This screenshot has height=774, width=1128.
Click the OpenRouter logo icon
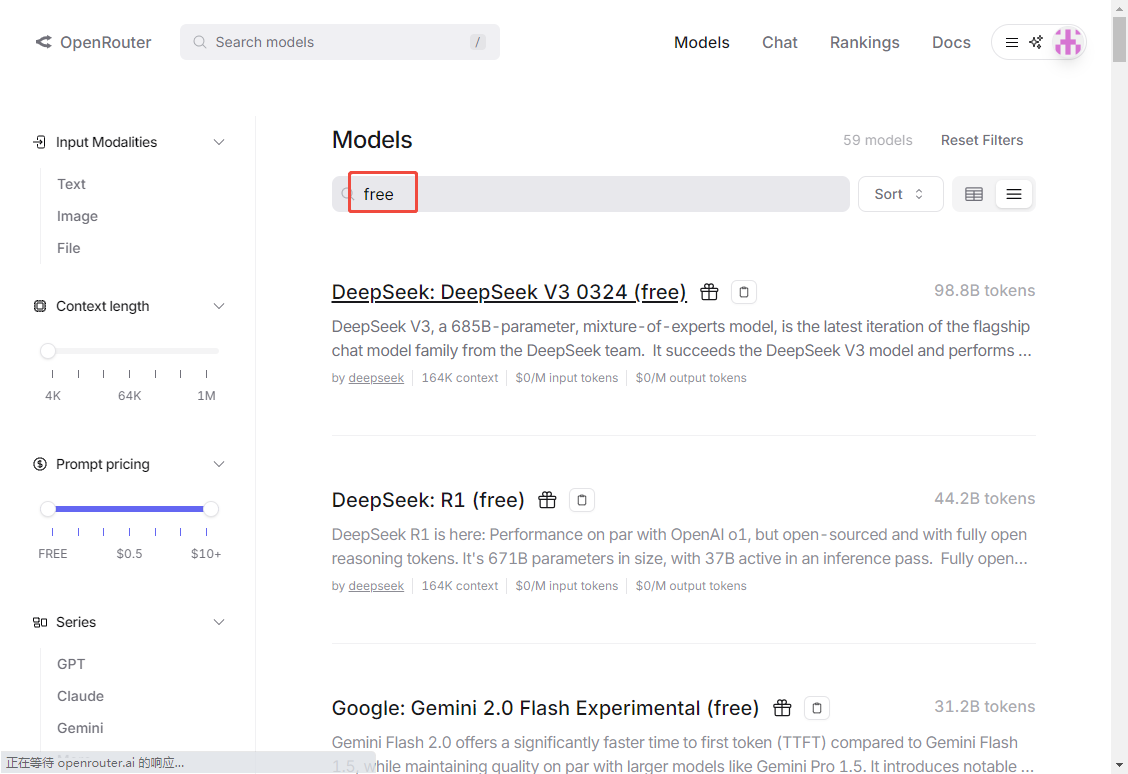[x=43, y=42]
